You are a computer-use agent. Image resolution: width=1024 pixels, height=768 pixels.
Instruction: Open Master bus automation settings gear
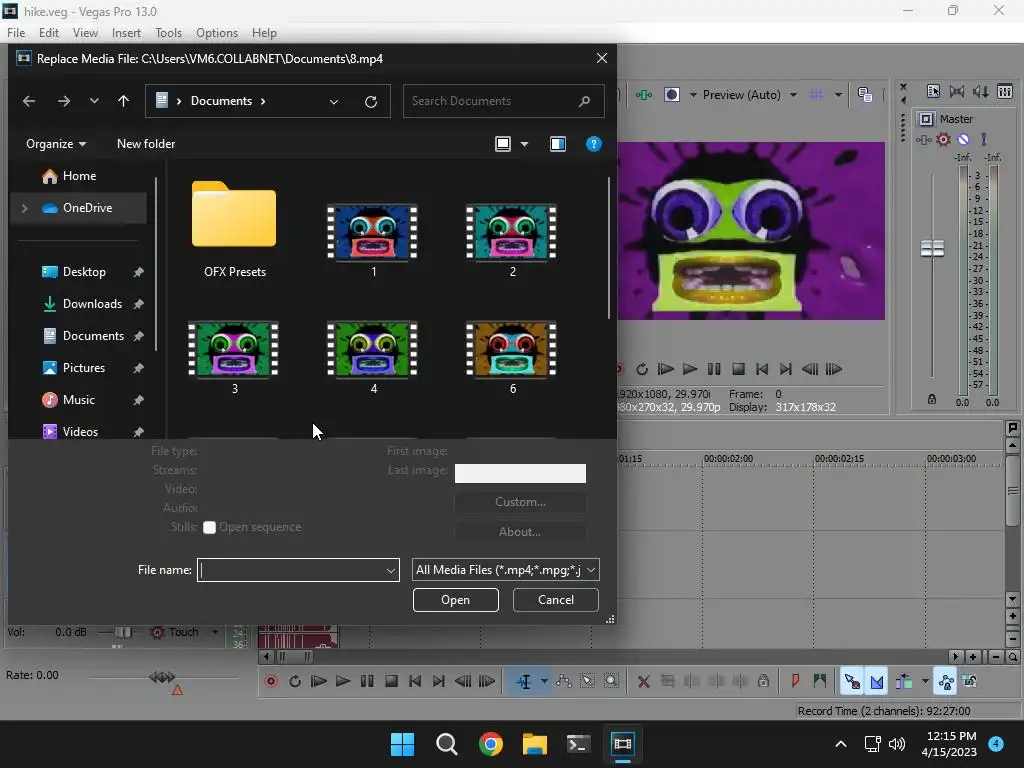tap(943, 139)
